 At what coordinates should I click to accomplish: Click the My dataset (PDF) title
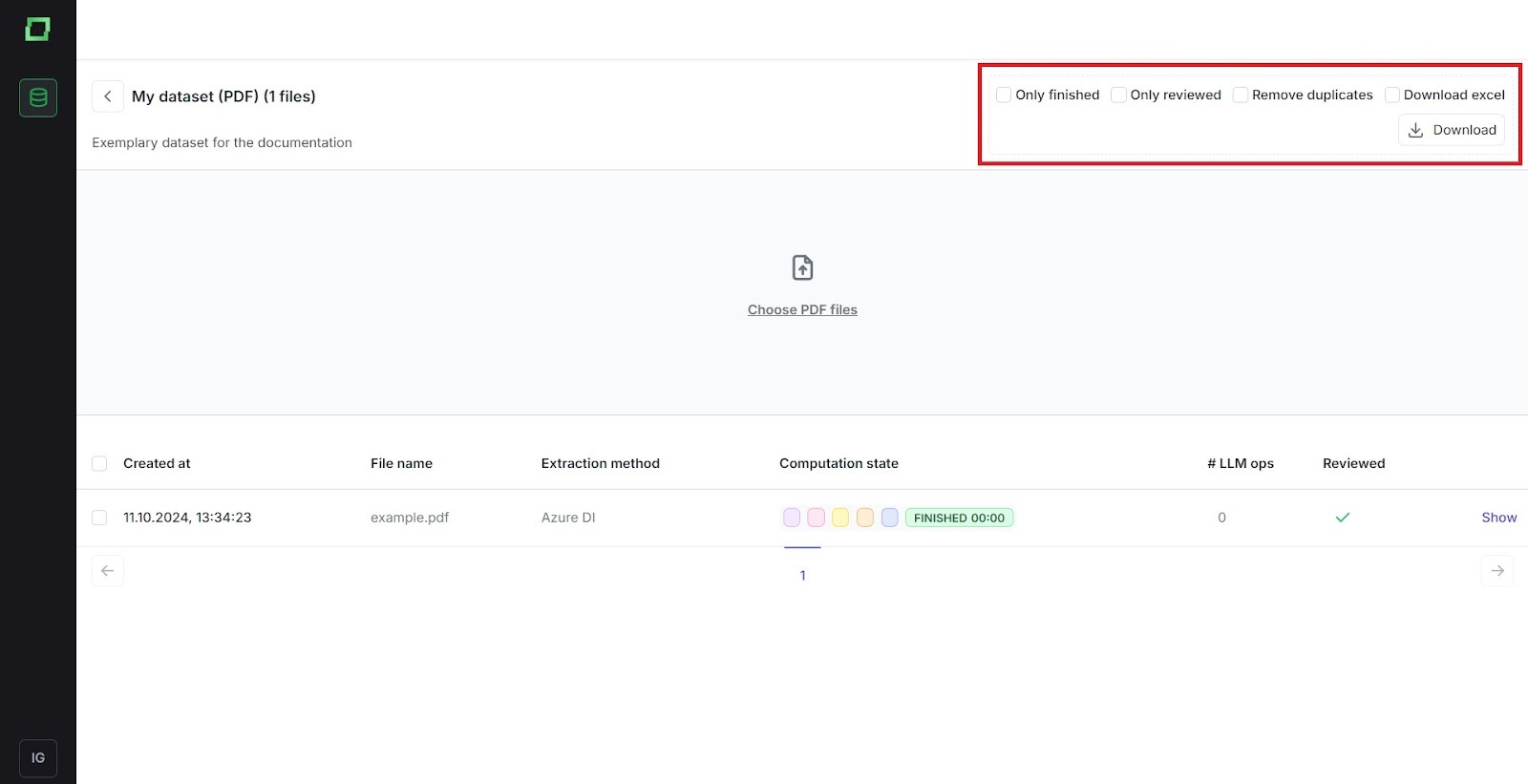(223, 96)
